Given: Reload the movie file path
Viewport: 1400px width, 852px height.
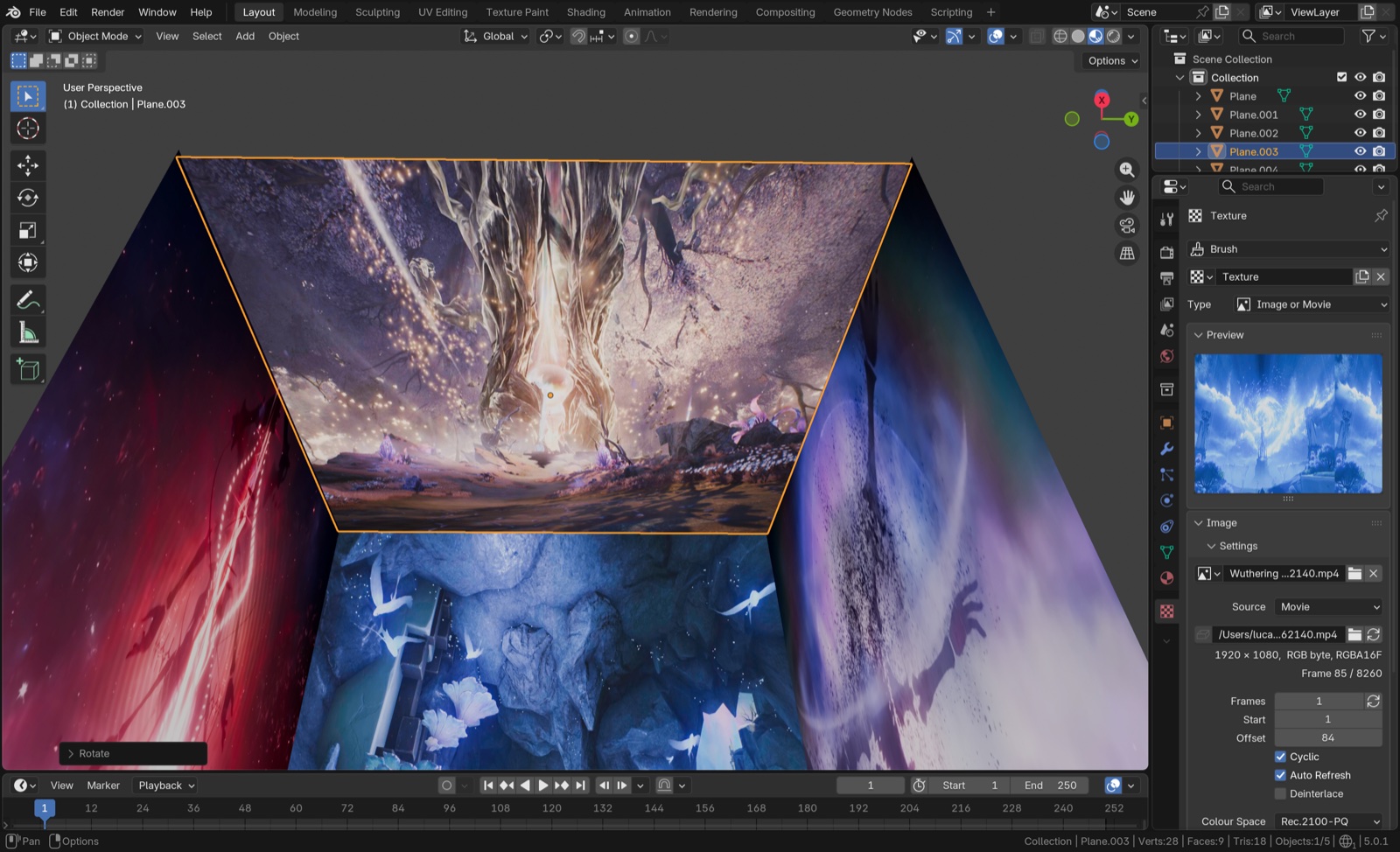Looking at the screenshot, I should pos(1374,634).
